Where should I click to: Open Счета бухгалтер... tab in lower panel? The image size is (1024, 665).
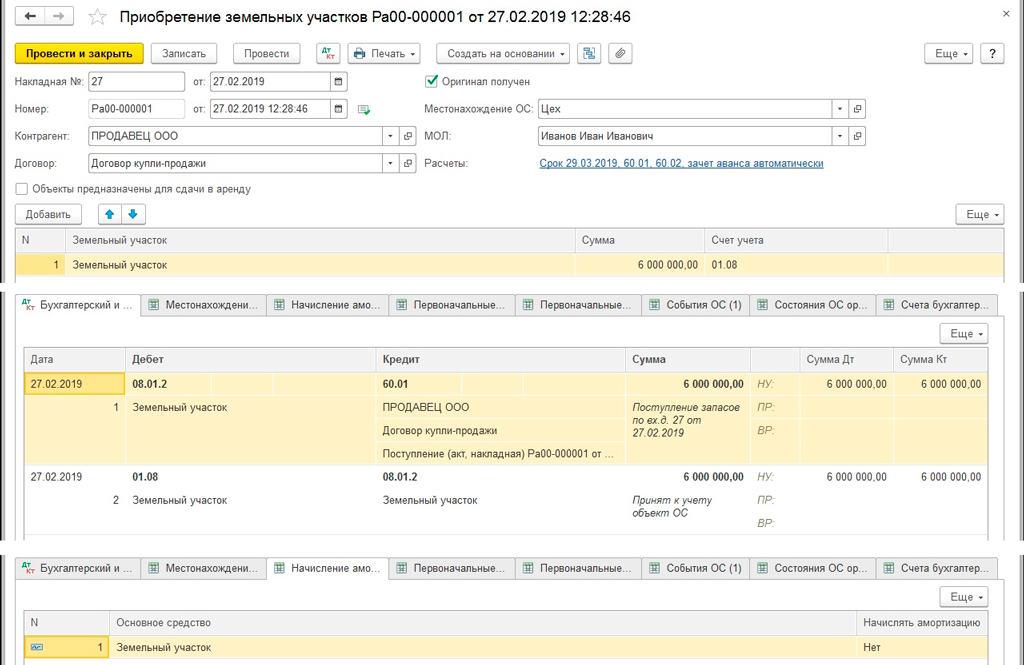coord(937,568)
